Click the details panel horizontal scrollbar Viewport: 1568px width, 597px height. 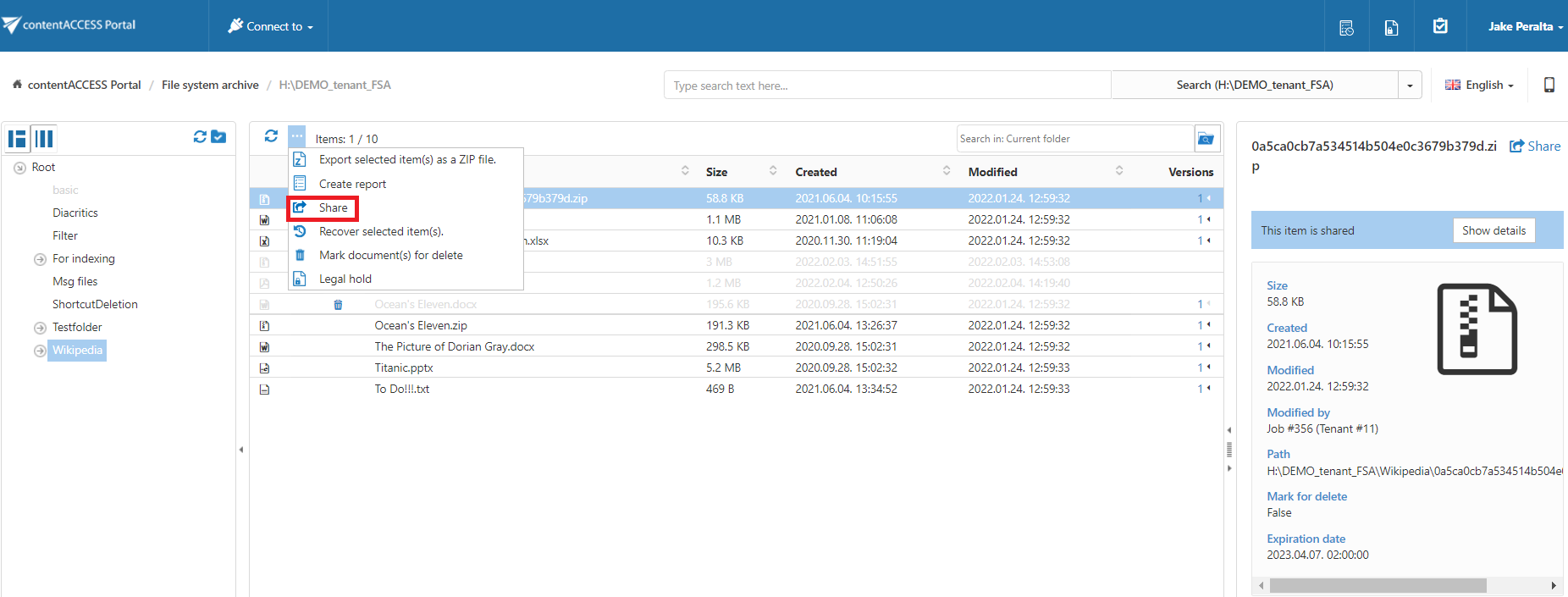pyautogui.click(x=1378, y=585)
